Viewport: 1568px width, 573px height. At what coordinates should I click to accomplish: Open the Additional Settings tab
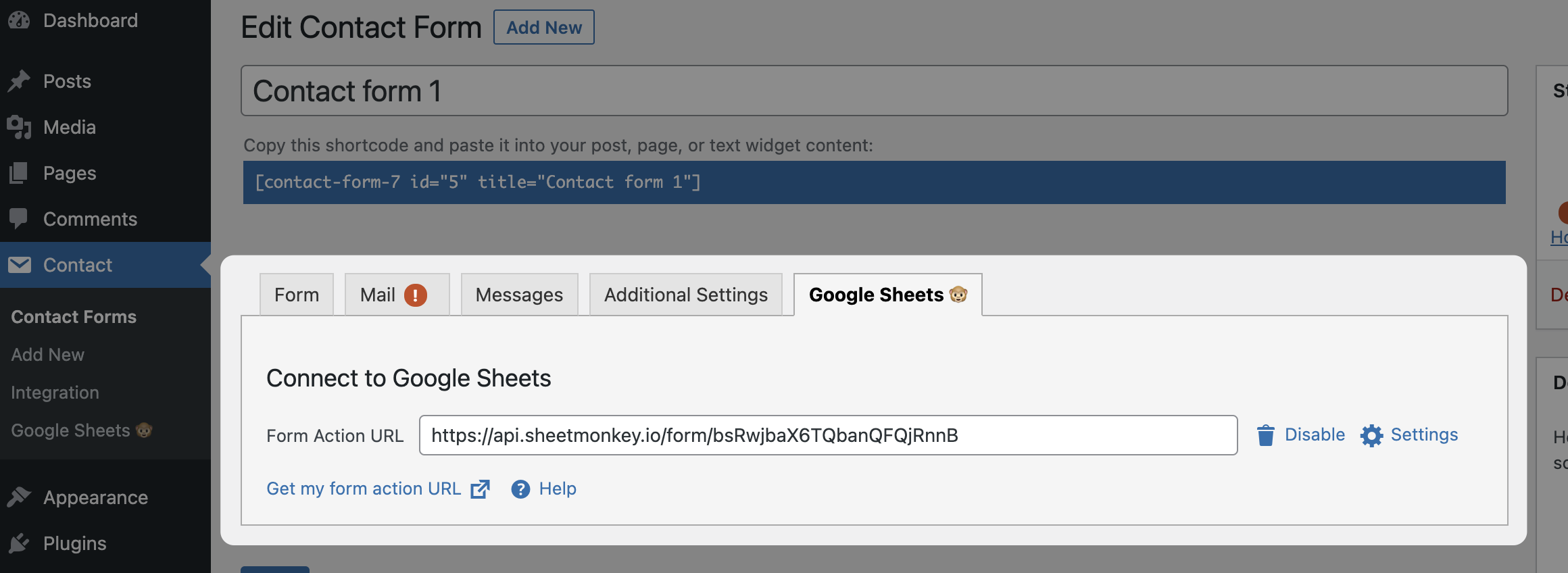(x=685, y=294)
